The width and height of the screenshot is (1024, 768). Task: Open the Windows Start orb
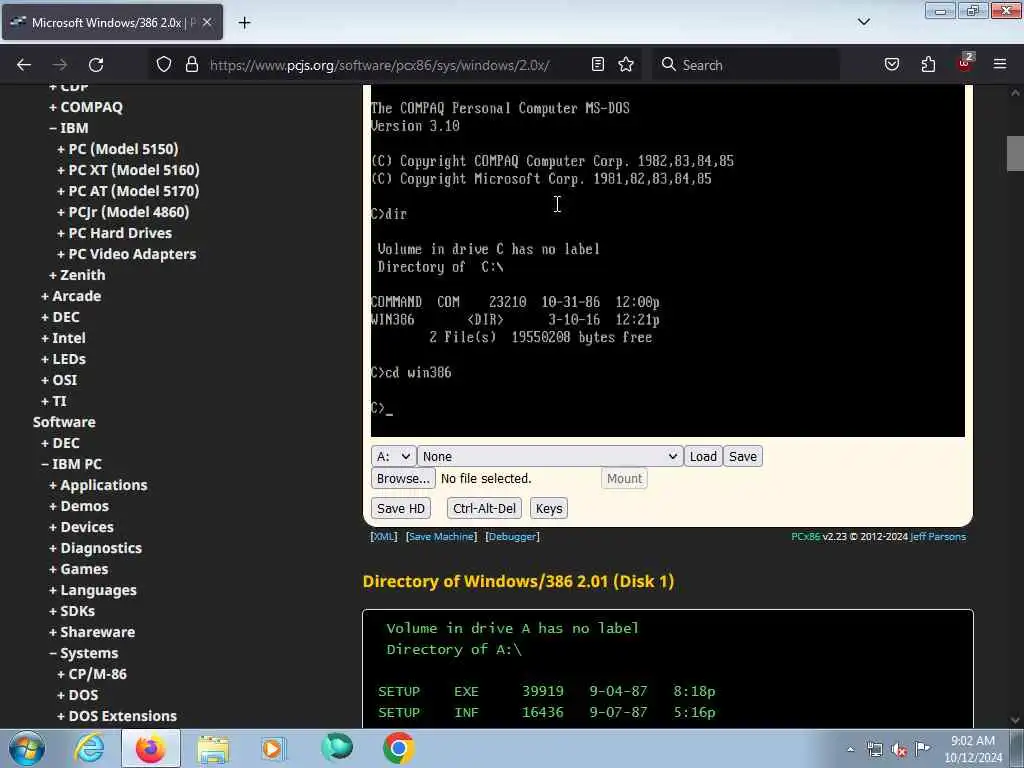tap(27, 748)
